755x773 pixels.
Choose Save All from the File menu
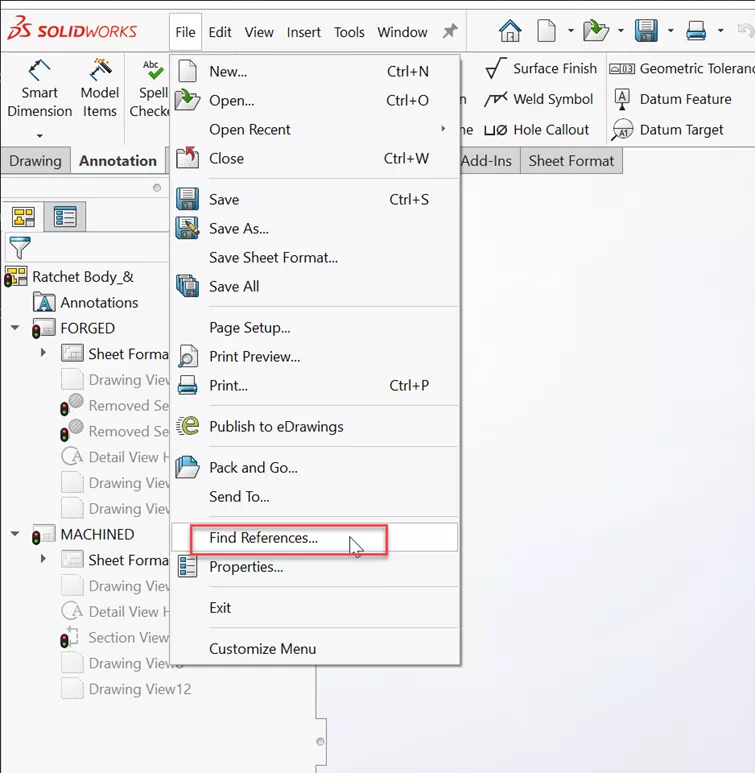(x=315, y=286)
